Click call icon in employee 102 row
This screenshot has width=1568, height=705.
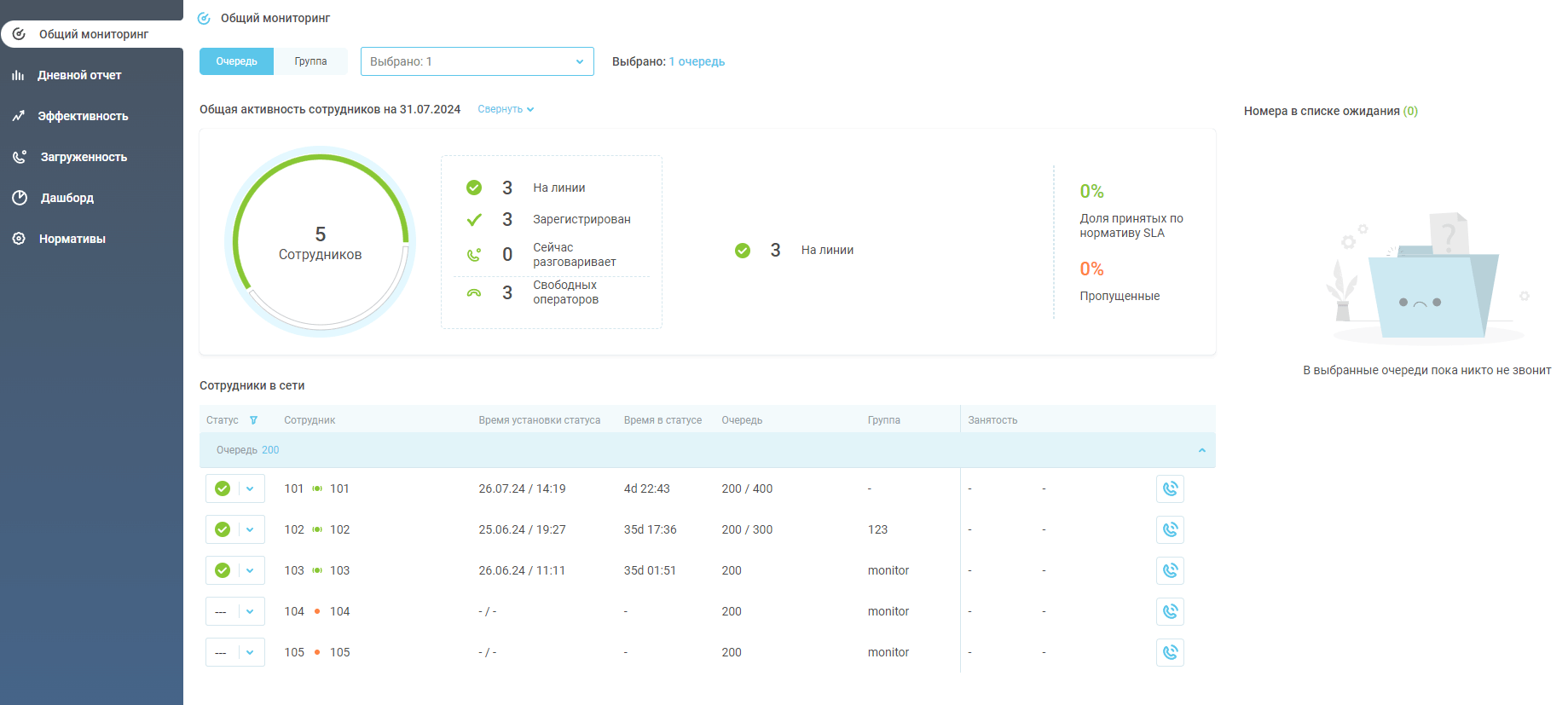[x=1170, y=529]
